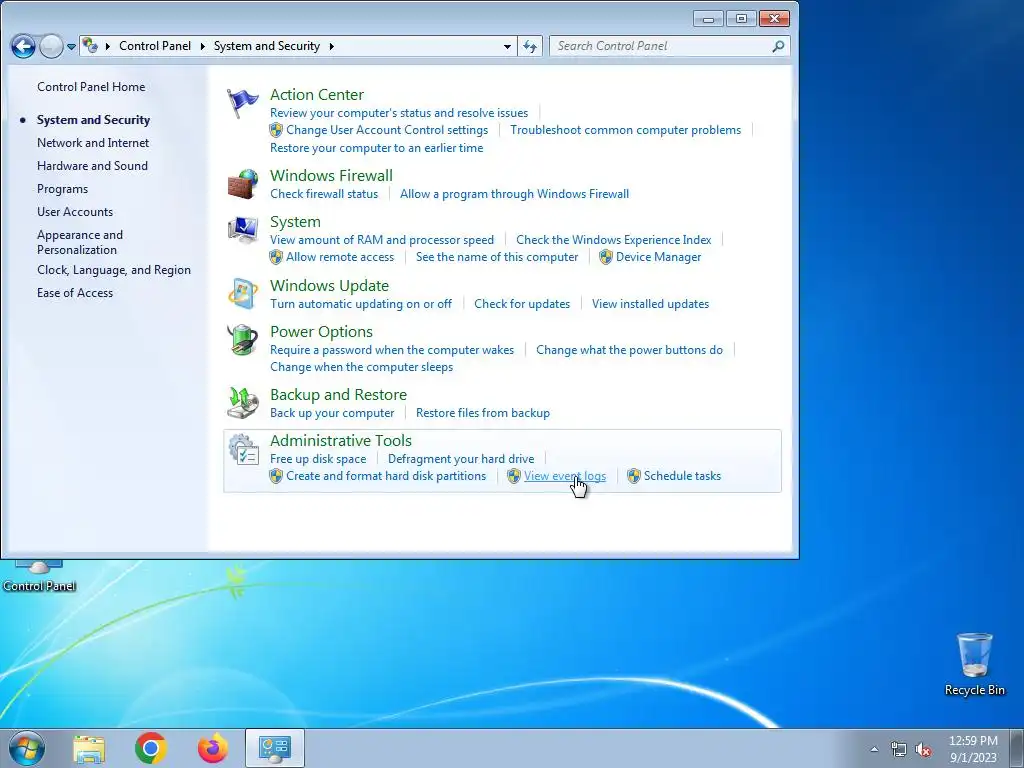Click the muted volume tray icon
This screenshot has height=768, width=1024.
pyautogui.click(x=923, y=750)
